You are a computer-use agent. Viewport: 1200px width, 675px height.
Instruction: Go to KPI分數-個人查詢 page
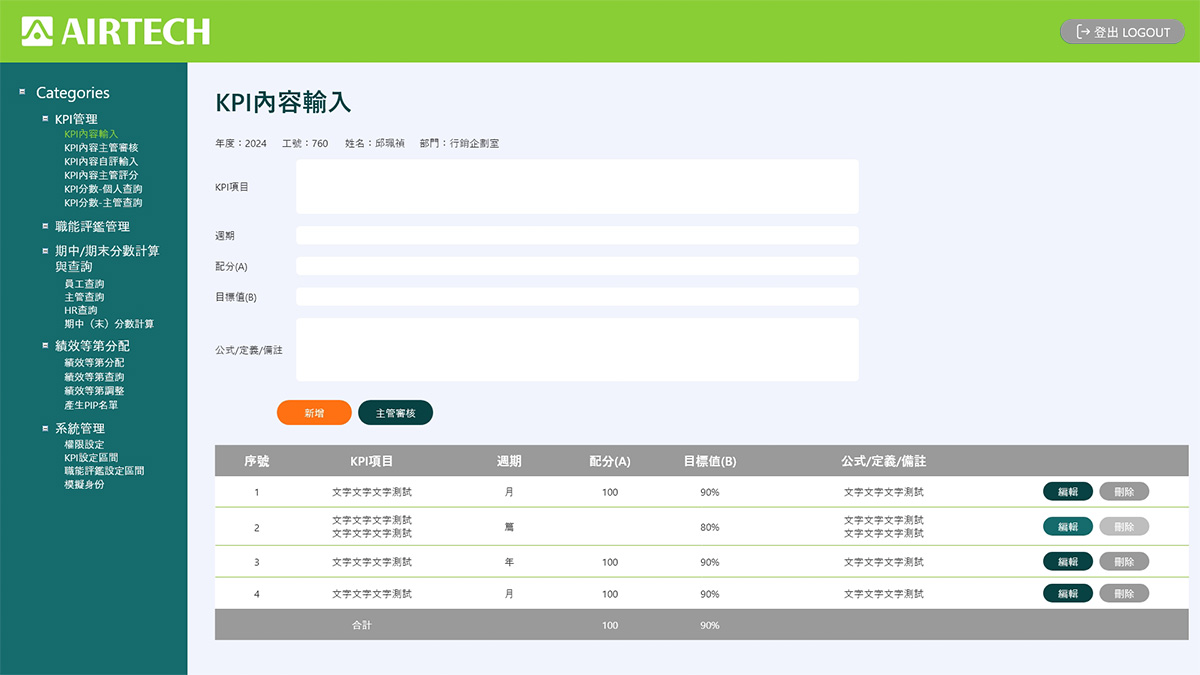[x=103, y=189]
